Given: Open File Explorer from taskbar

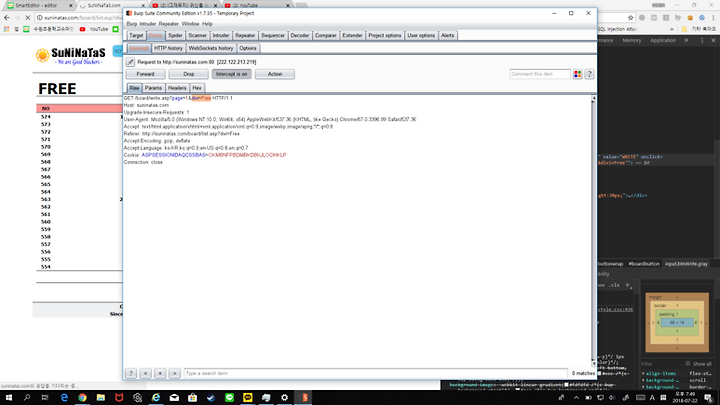Looking at the screenshot, I should [x=101, y=398].
